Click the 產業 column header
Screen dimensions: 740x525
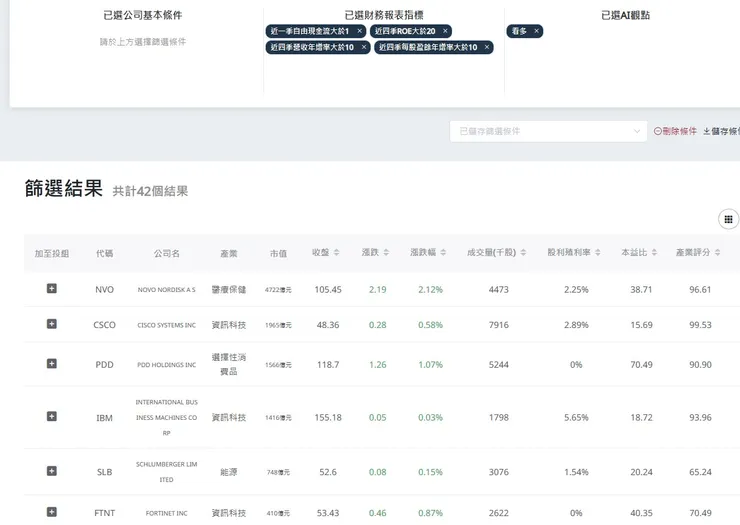[229, 254]
